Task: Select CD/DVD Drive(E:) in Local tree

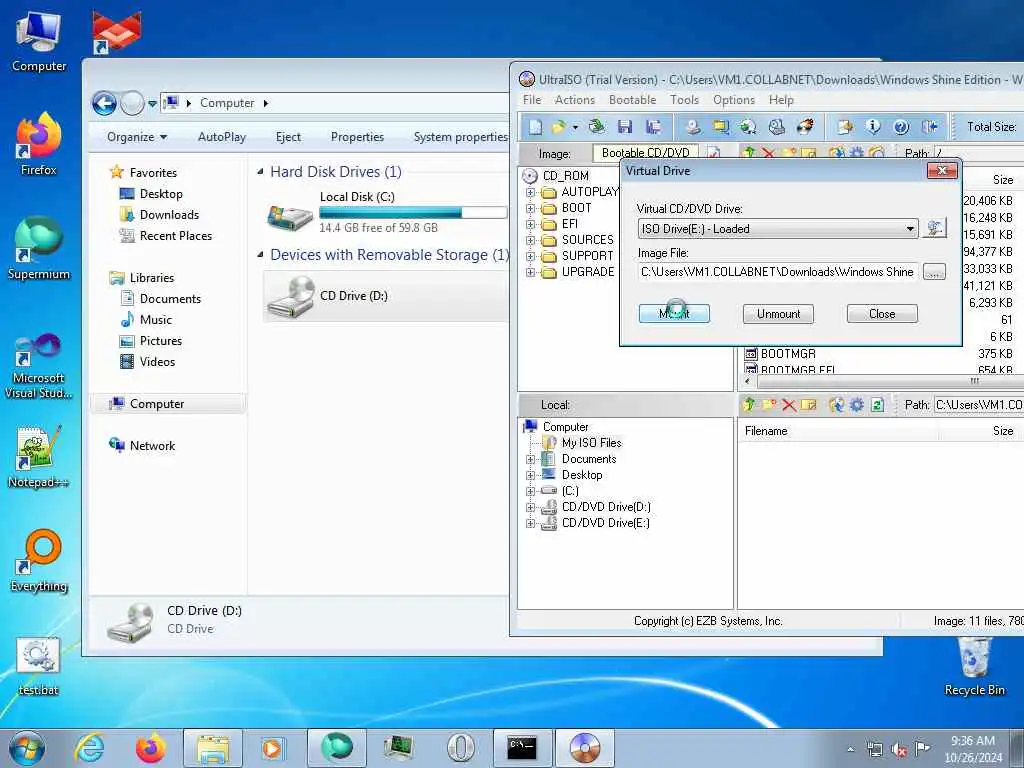Action: pyautogui.click(x=605, y=523)
